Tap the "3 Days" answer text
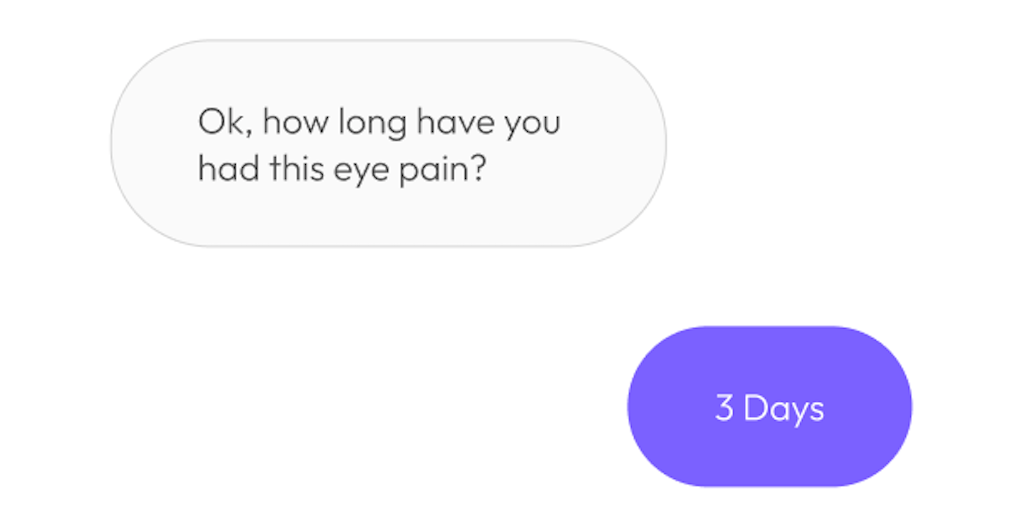Screen dimensions: 1024x512 (769, 408)
